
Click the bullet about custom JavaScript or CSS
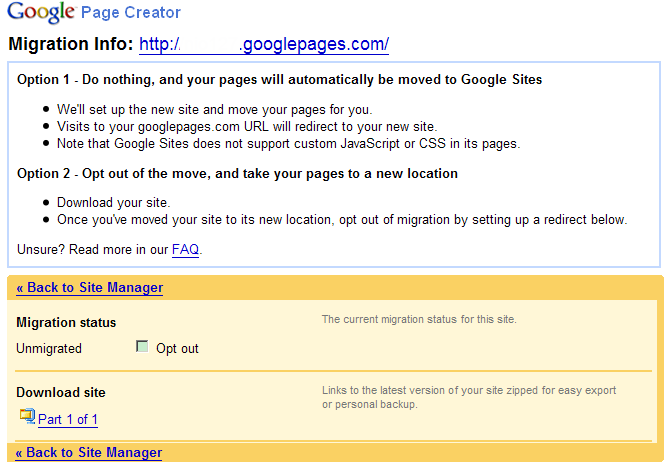289,144
